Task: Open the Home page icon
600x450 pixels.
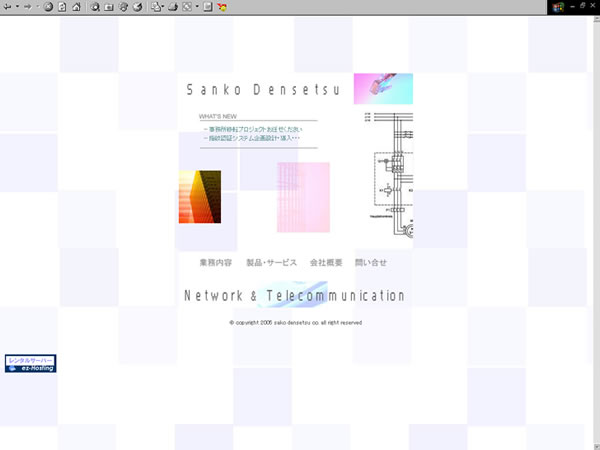Action: coord(77,7)
